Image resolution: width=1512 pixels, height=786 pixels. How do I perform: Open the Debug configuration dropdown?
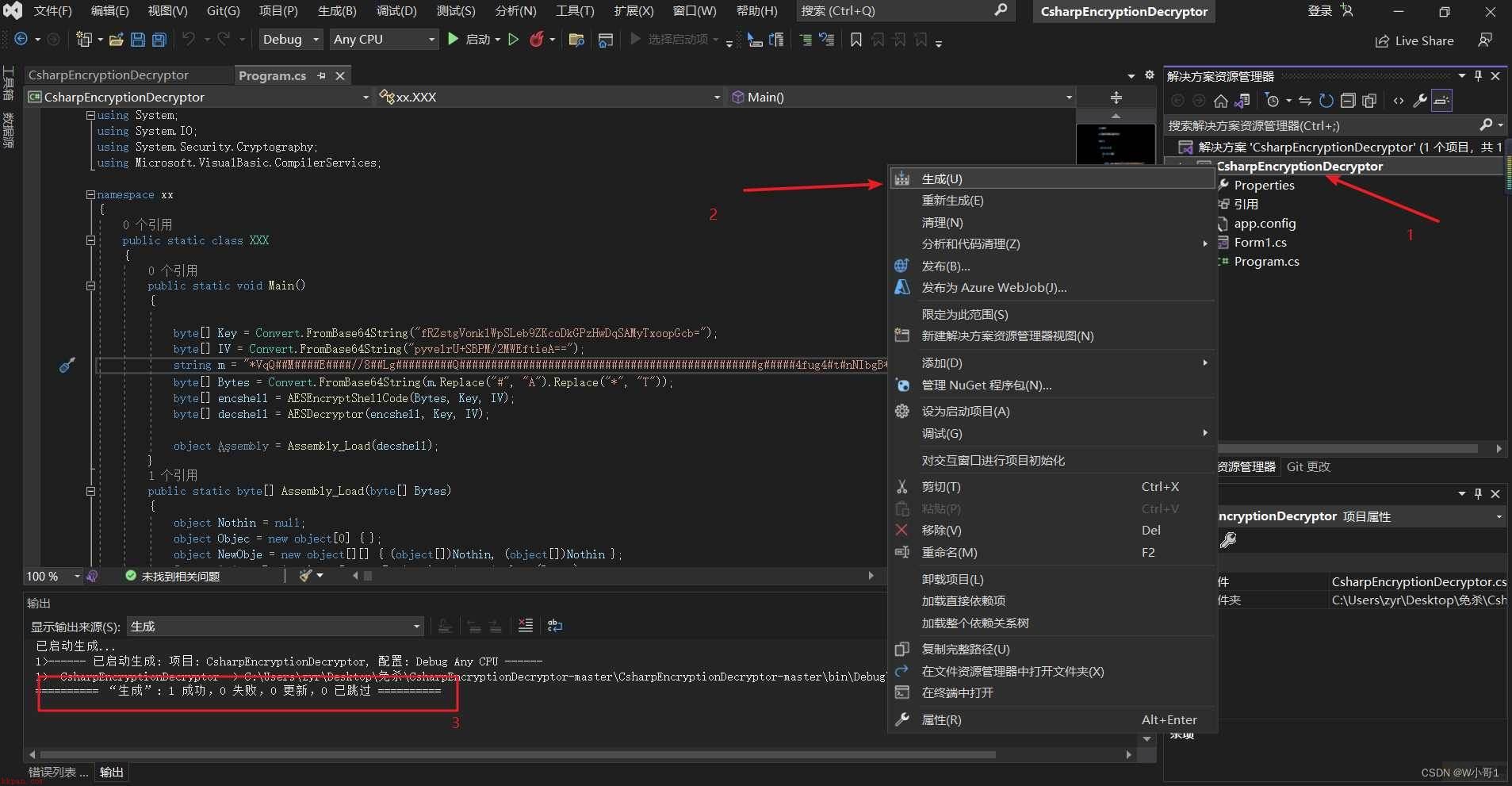click(291, 39)
